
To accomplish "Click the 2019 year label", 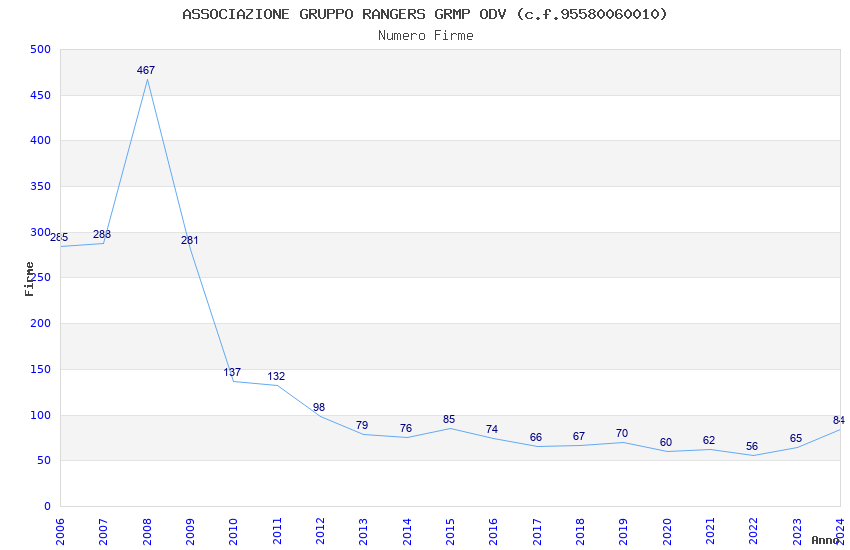I will click(x=624, y=532).
